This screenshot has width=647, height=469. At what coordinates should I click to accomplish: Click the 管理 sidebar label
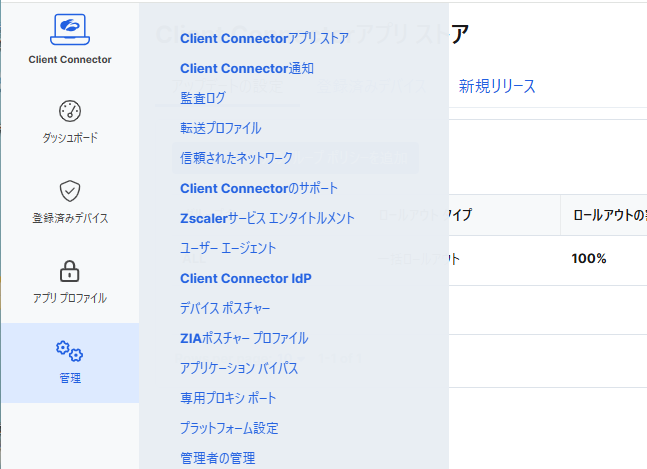click(x=70, y=378)
